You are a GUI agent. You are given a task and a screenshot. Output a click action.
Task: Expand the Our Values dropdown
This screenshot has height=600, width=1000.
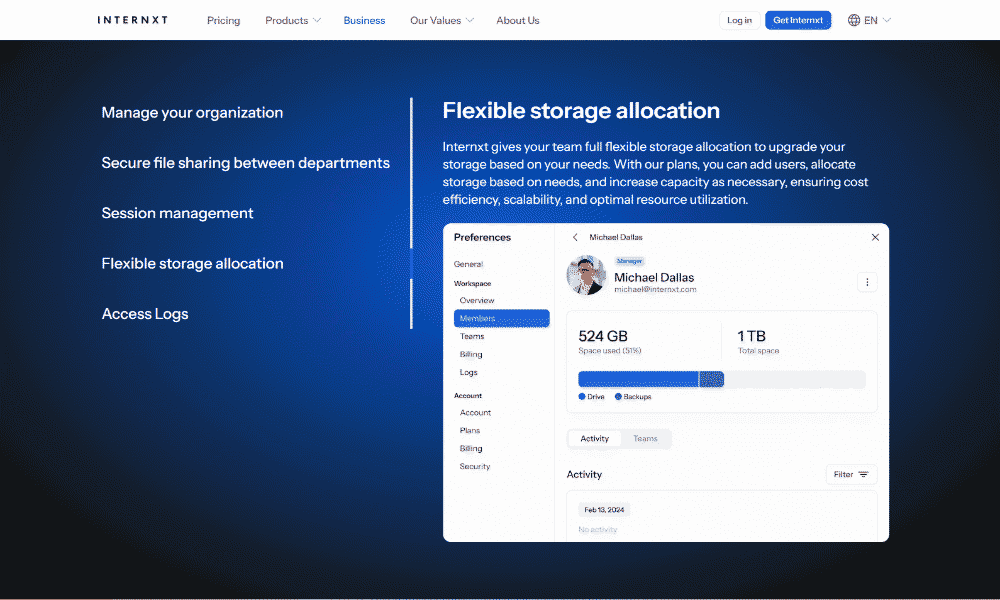pos(441,20)
